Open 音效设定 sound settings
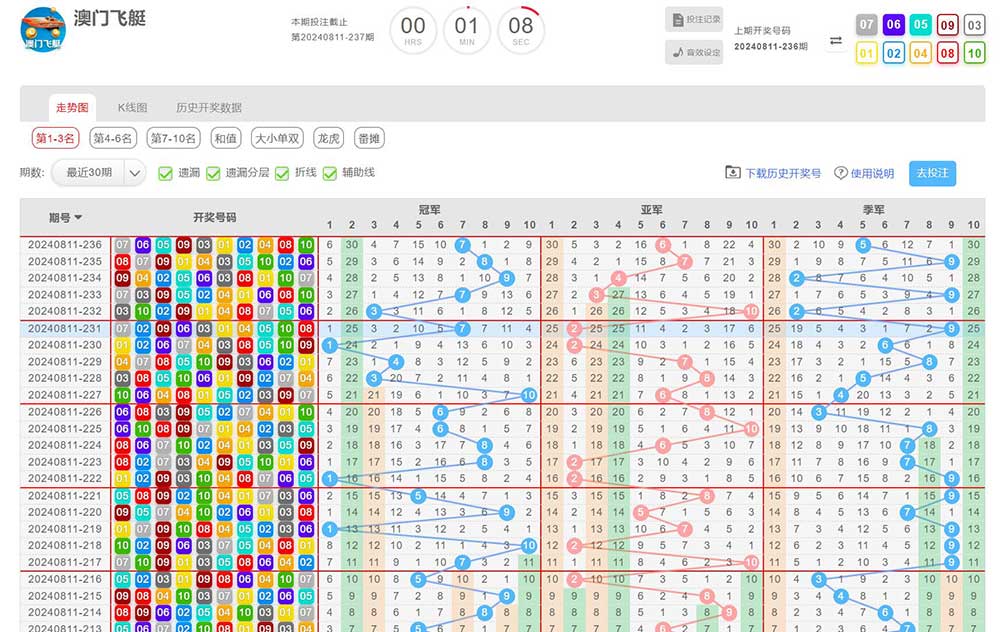This screenshot has width=1000, height=632. click(x=694, y=52)
